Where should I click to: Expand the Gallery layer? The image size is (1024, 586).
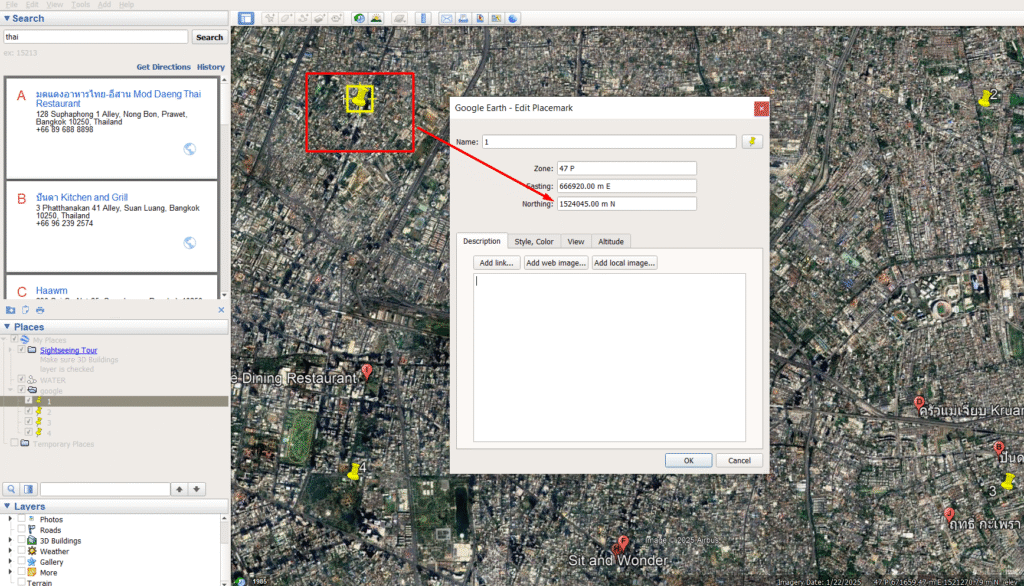10,562
